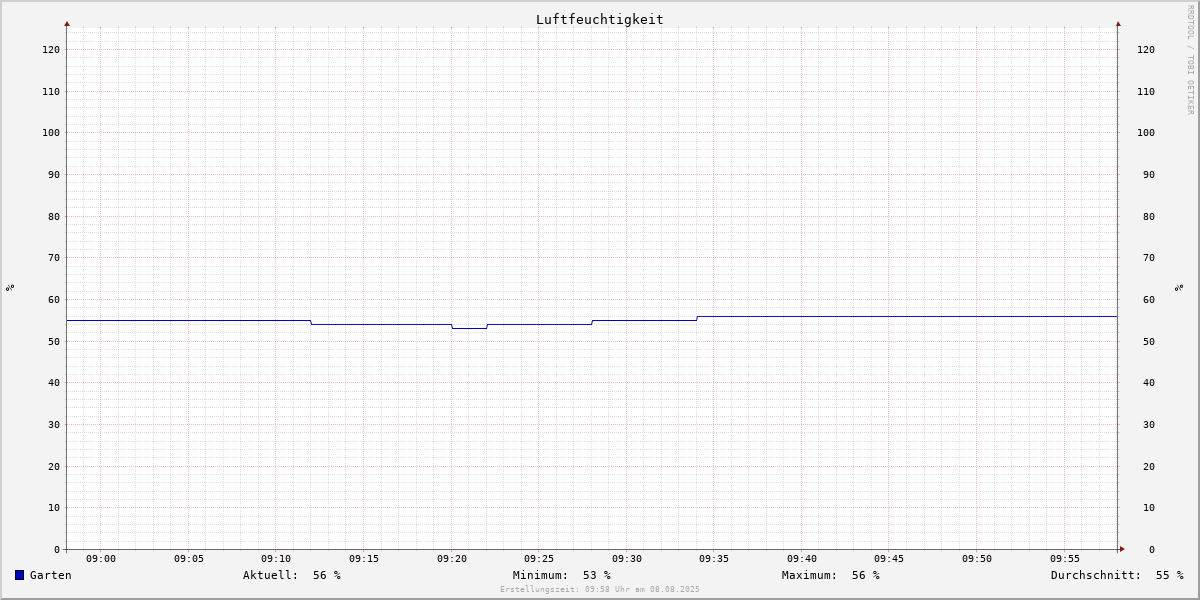The width and height of the screenshot is (1200, 600).
Task: Click the 09:20 time axis label
Action: [x=452, y=559]
